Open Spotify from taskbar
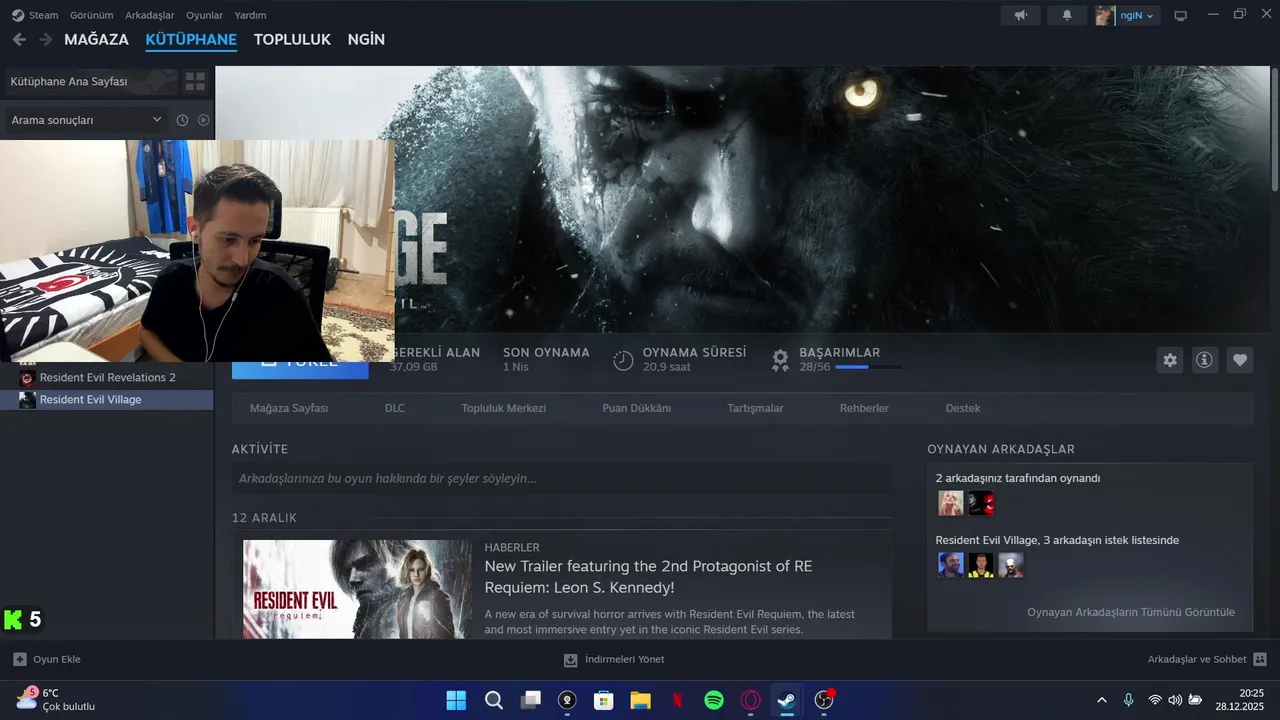The image size is (1280, 720). (x=714, y=700)
